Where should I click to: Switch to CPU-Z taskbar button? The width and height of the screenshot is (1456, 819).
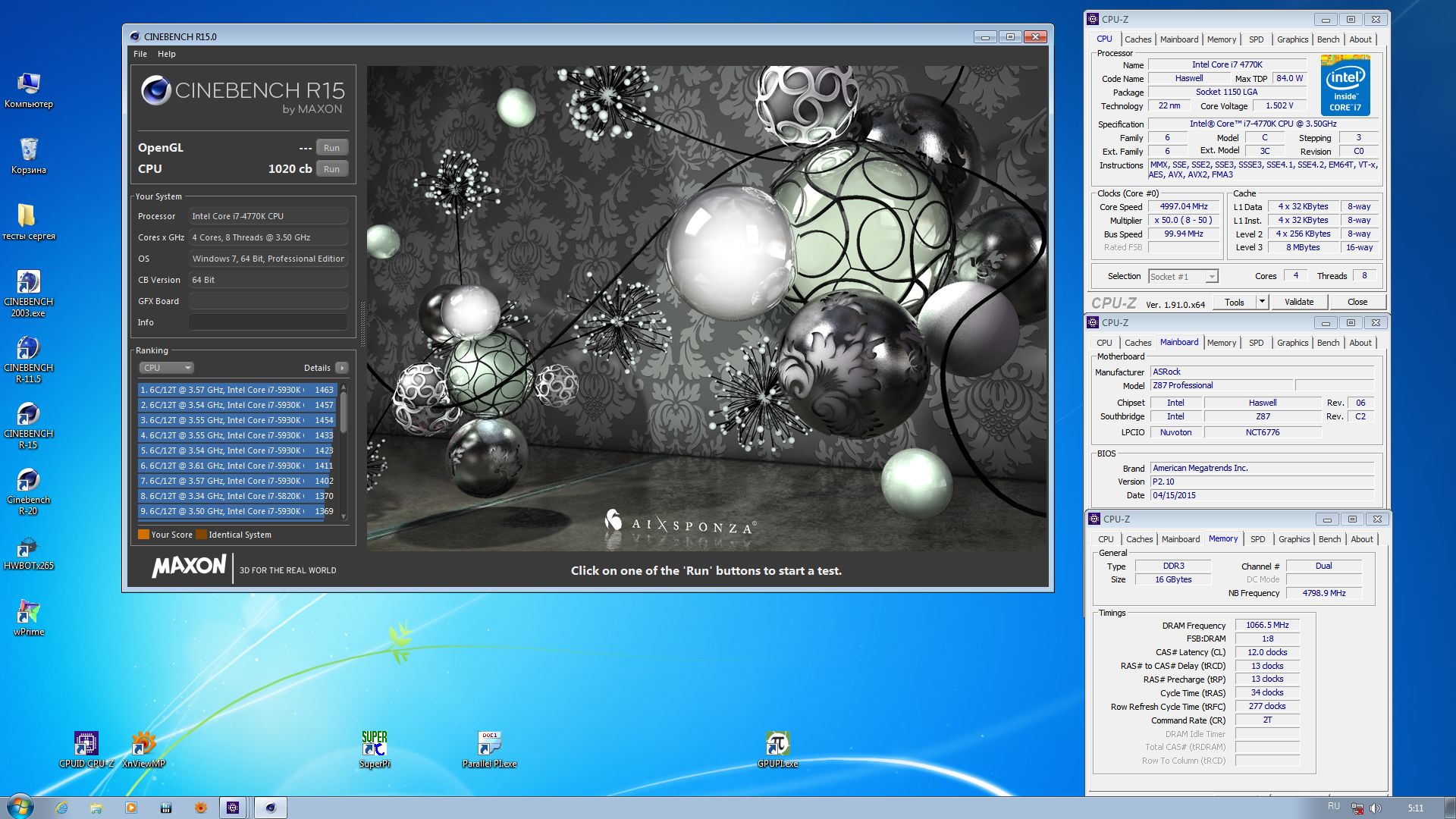[x=234, y=808]
